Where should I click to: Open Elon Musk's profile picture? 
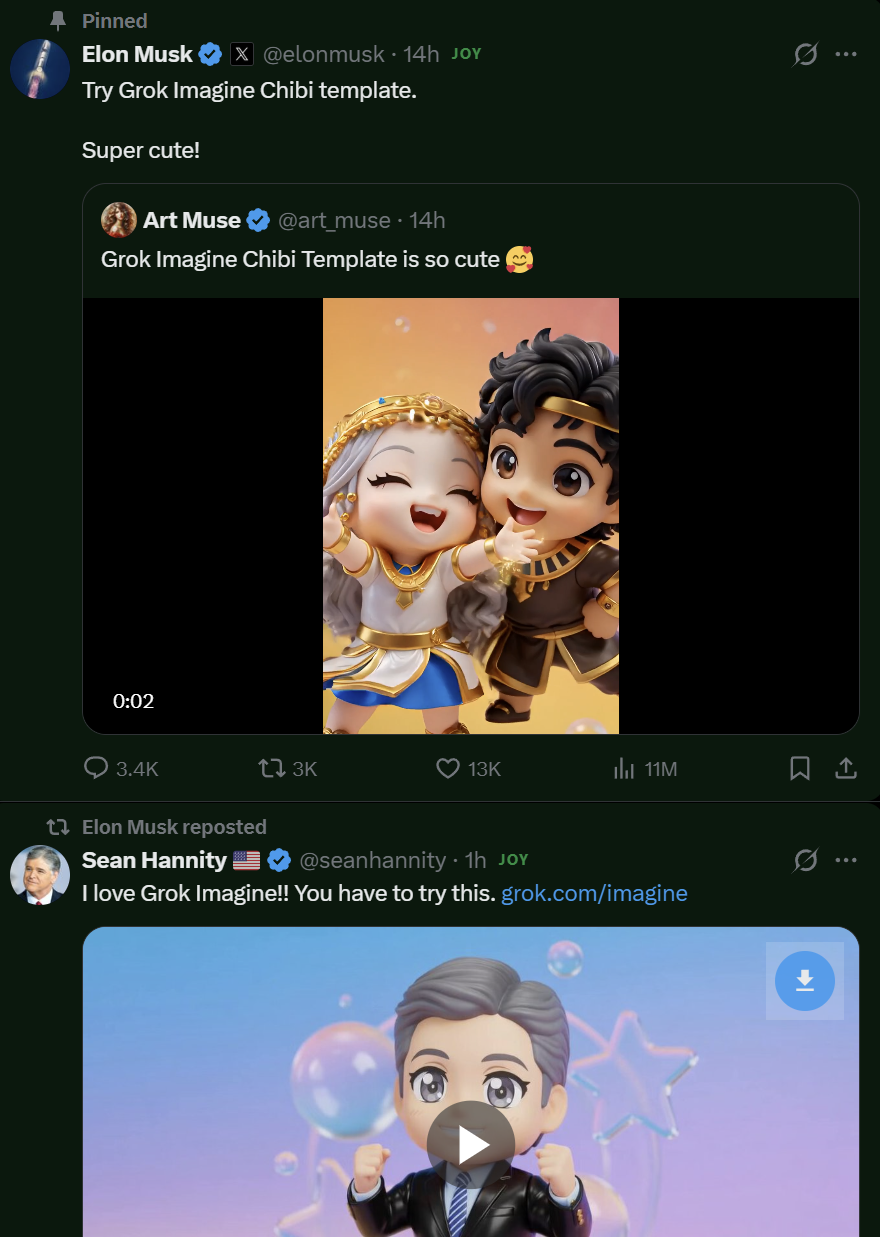40,69
